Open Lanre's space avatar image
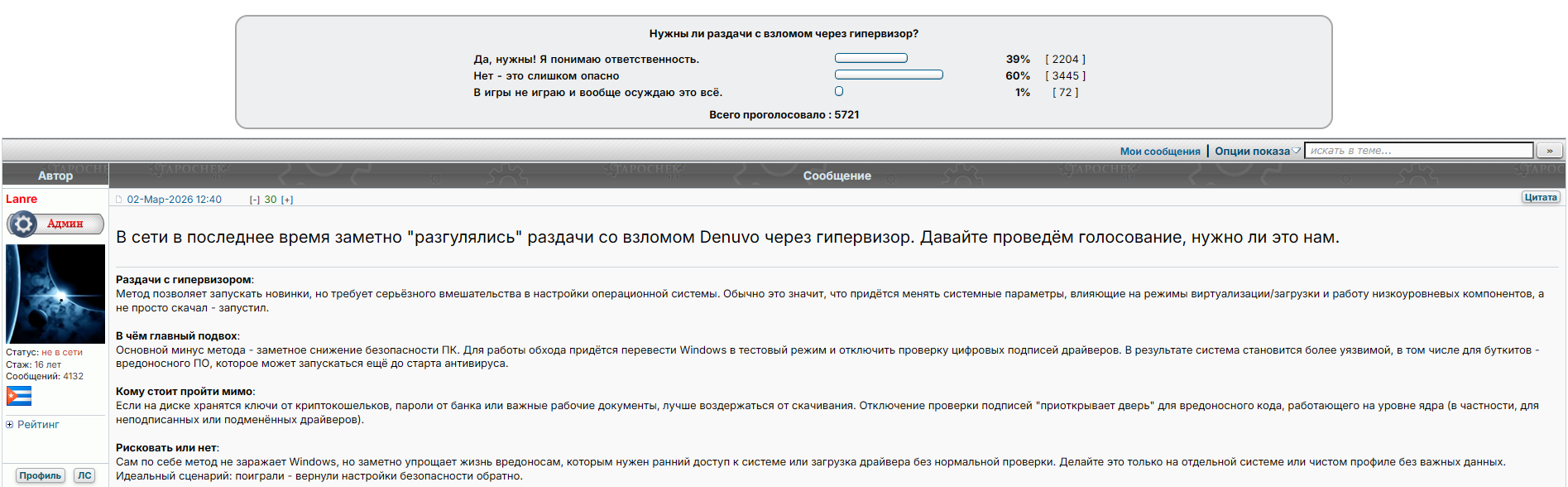Image resolution: width=1568 pixels, height=487 pixels. 55,294
